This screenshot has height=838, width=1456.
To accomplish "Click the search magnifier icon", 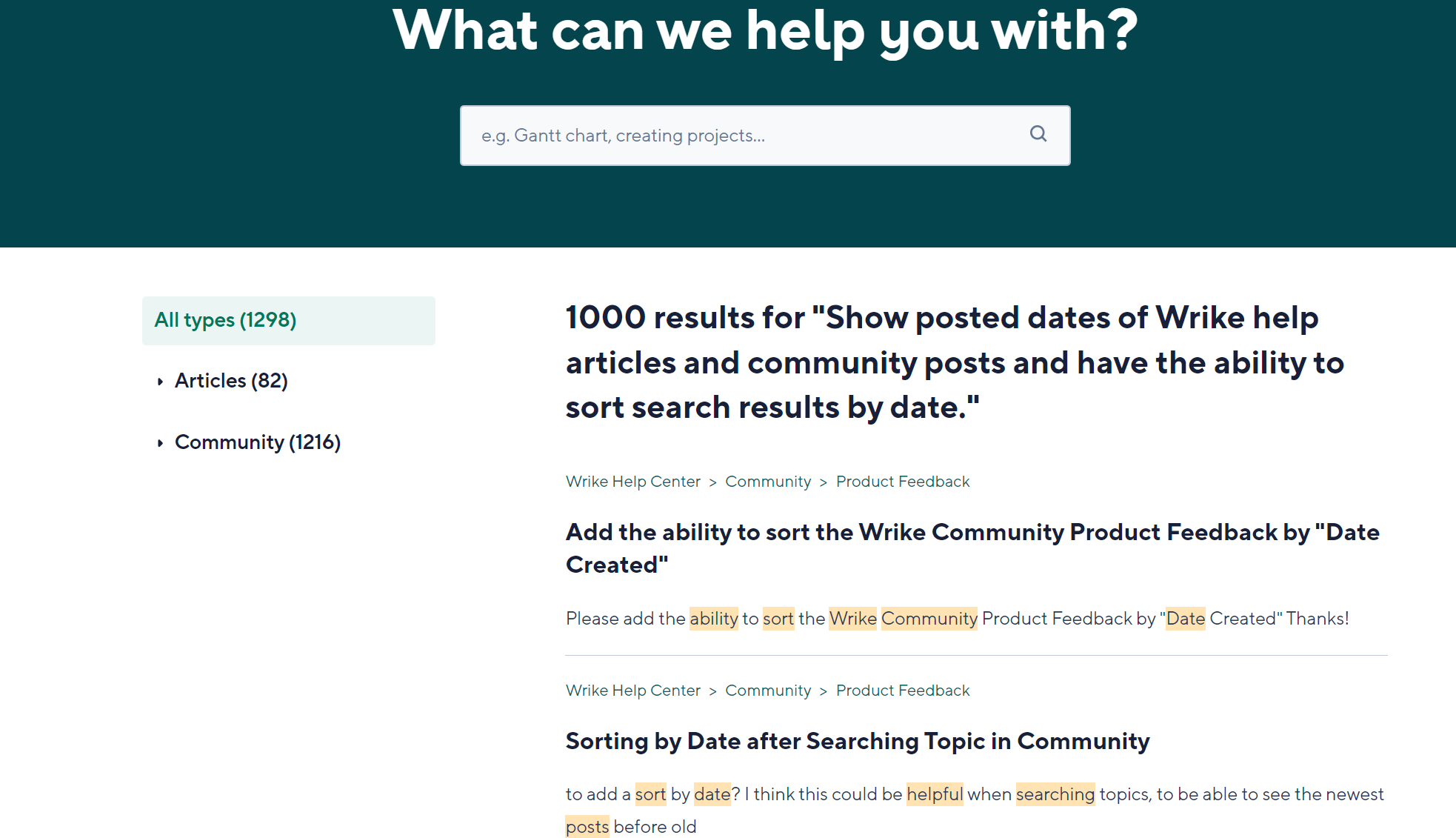I will coord(1038,134).
